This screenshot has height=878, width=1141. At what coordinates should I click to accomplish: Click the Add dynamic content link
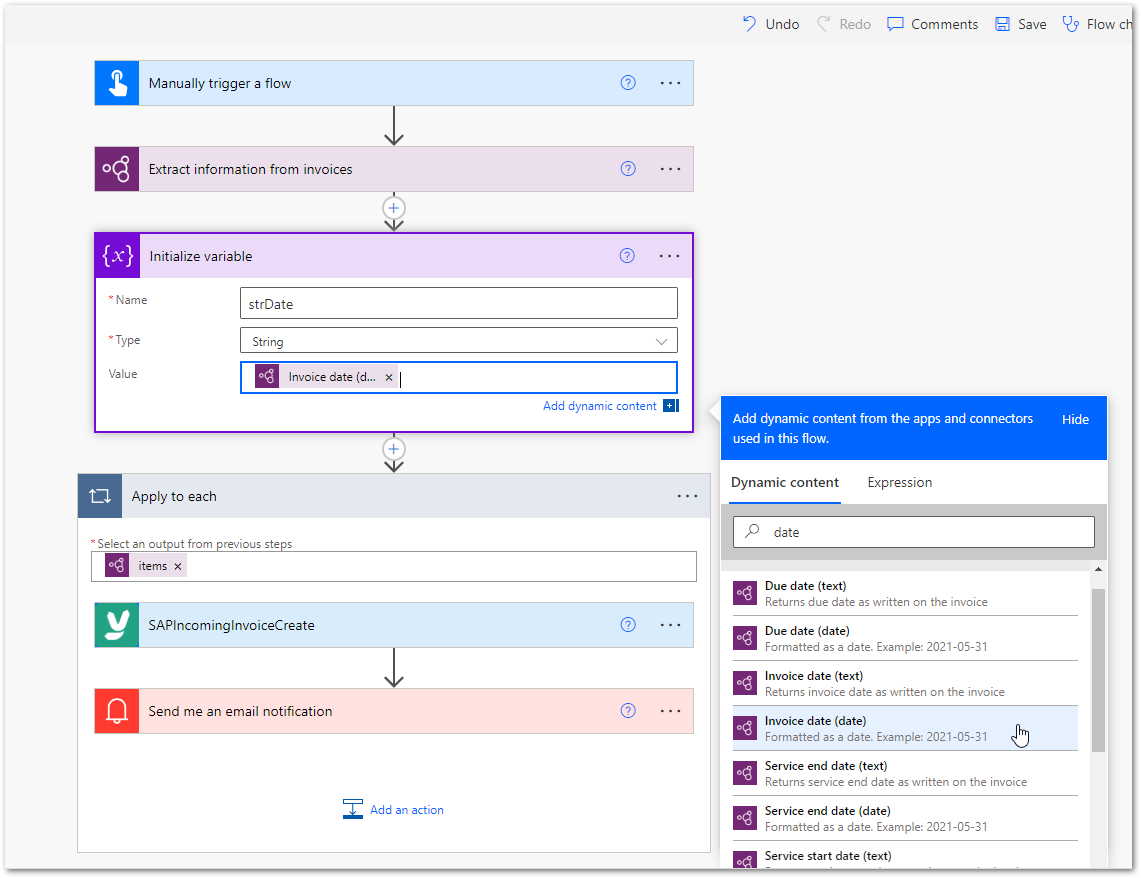[600, 406]
